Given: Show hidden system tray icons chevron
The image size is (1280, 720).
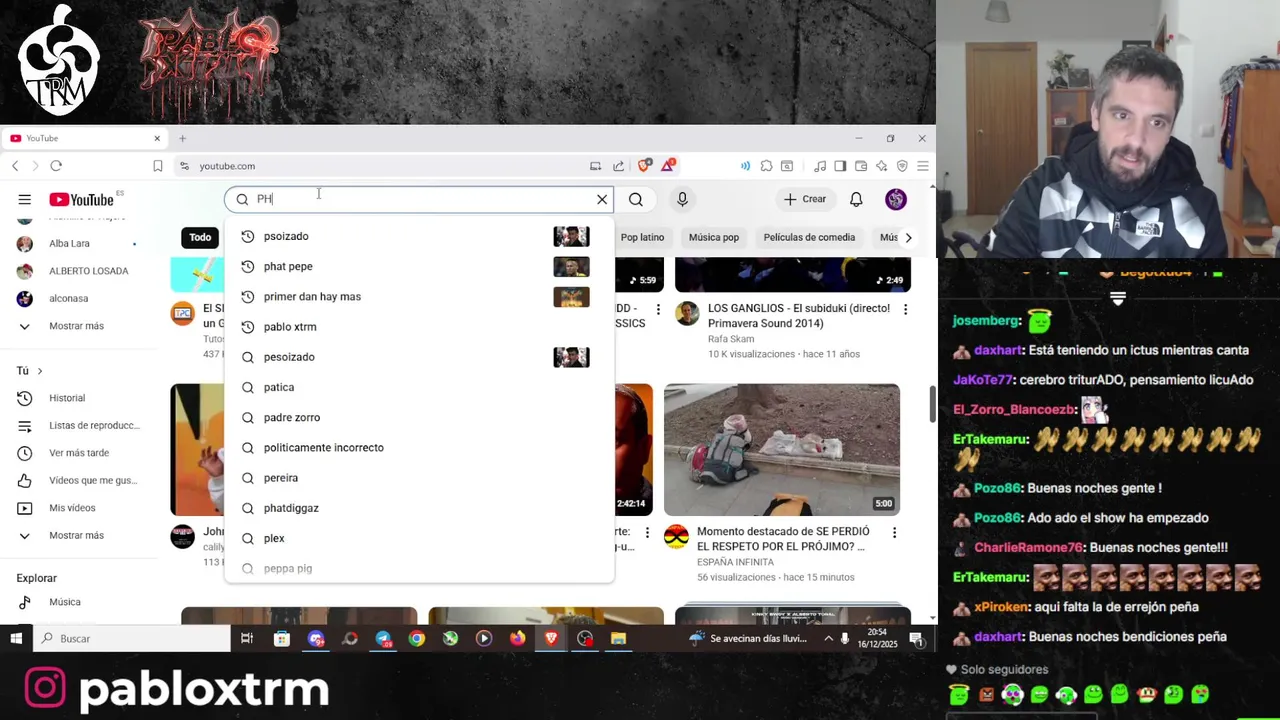Looking at the screenshot, I should [828, 638].
